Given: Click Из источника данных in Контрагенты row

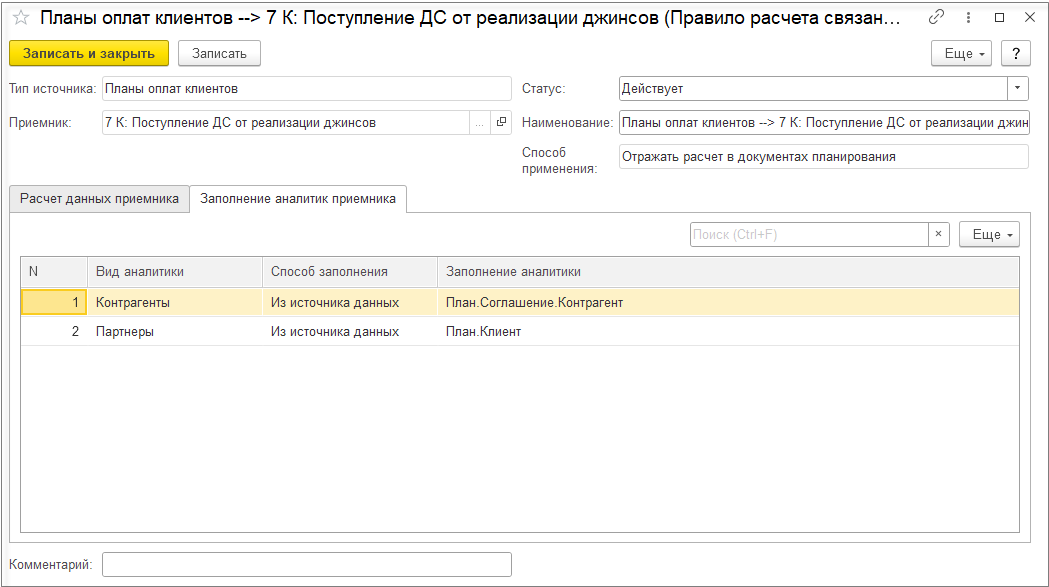Looking at the screenshot, I should (350, 303).
